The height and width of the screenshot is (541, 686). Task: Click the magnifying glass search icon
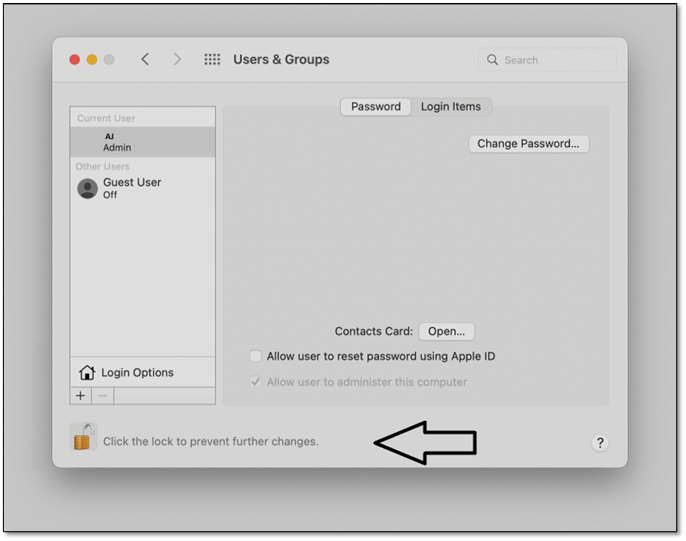[492, 60]
